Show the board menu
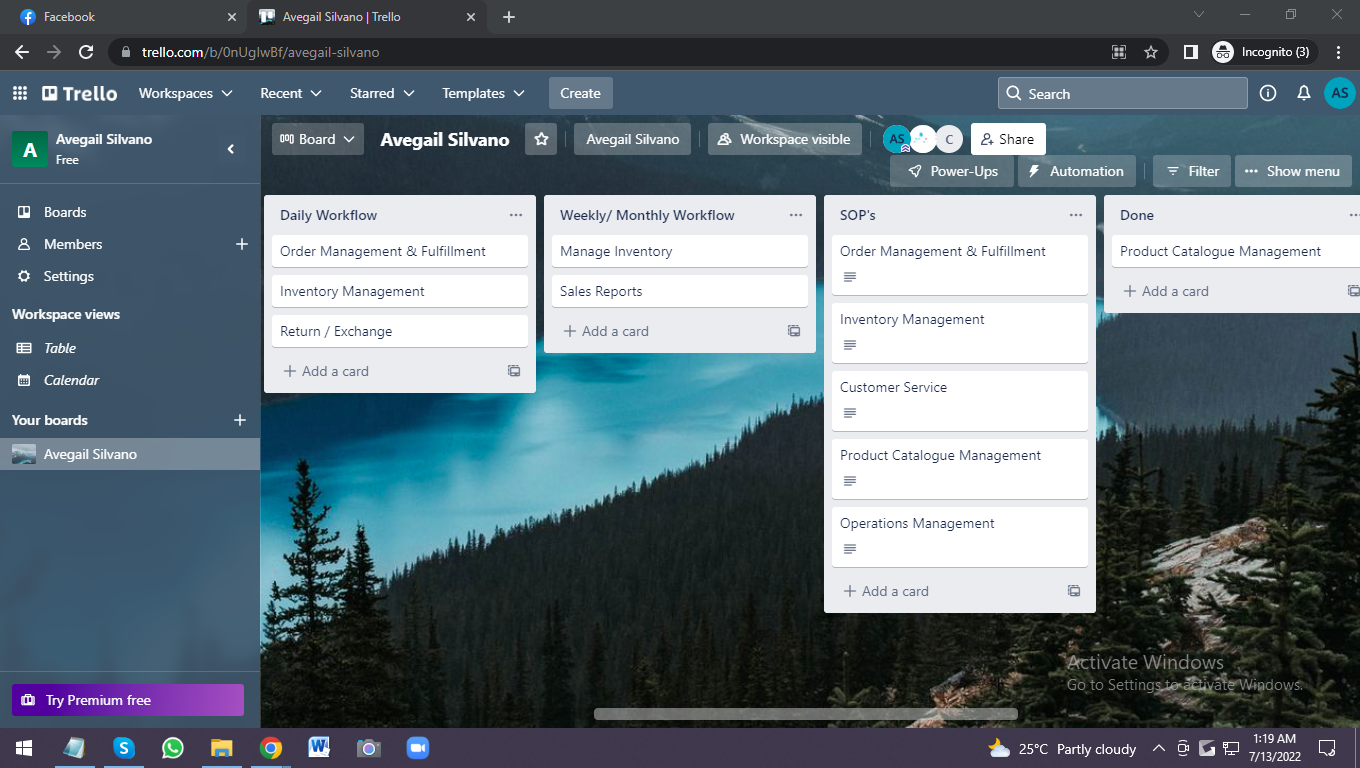Viewport: 1360px width, 768px height. [x=1293, y=171]
